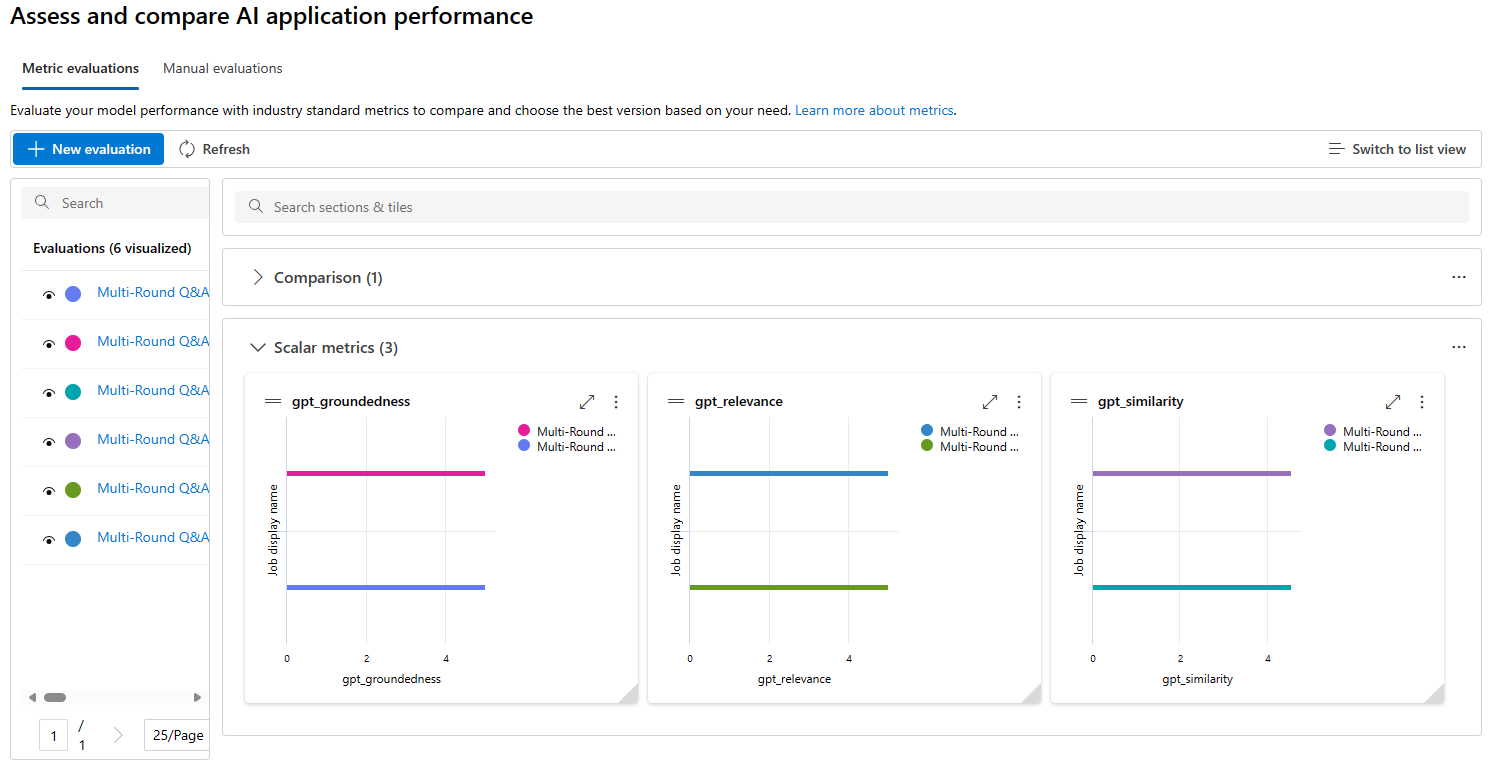Screen dimensions: 1507x766
Task: Click right arrow of evaluations horizontal scrollbar
Action: (x=197, y=697)
